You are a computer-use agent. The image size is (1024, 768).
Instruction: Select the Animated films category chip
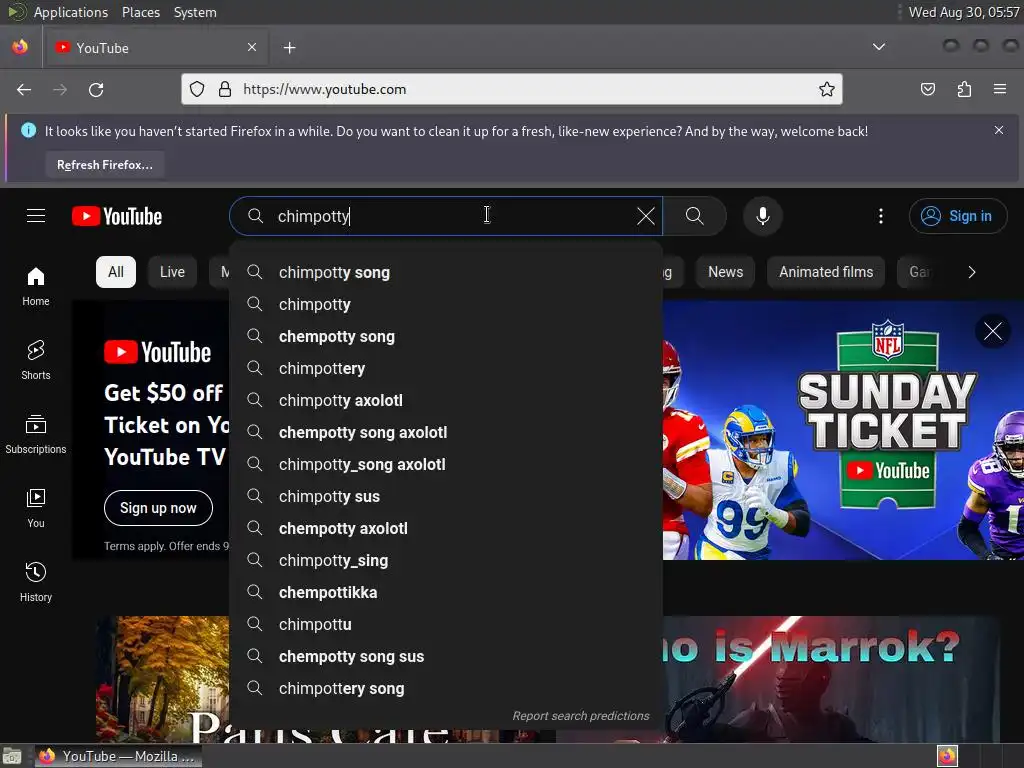825,272
